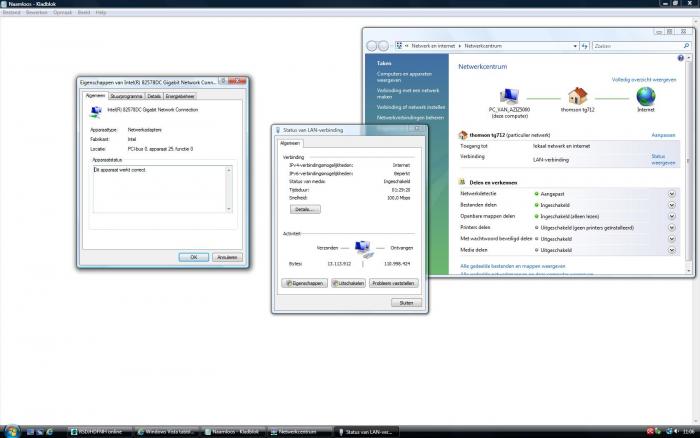Click the Delen en verkennen people icon
700x438 pixels.
pos(462,182)
